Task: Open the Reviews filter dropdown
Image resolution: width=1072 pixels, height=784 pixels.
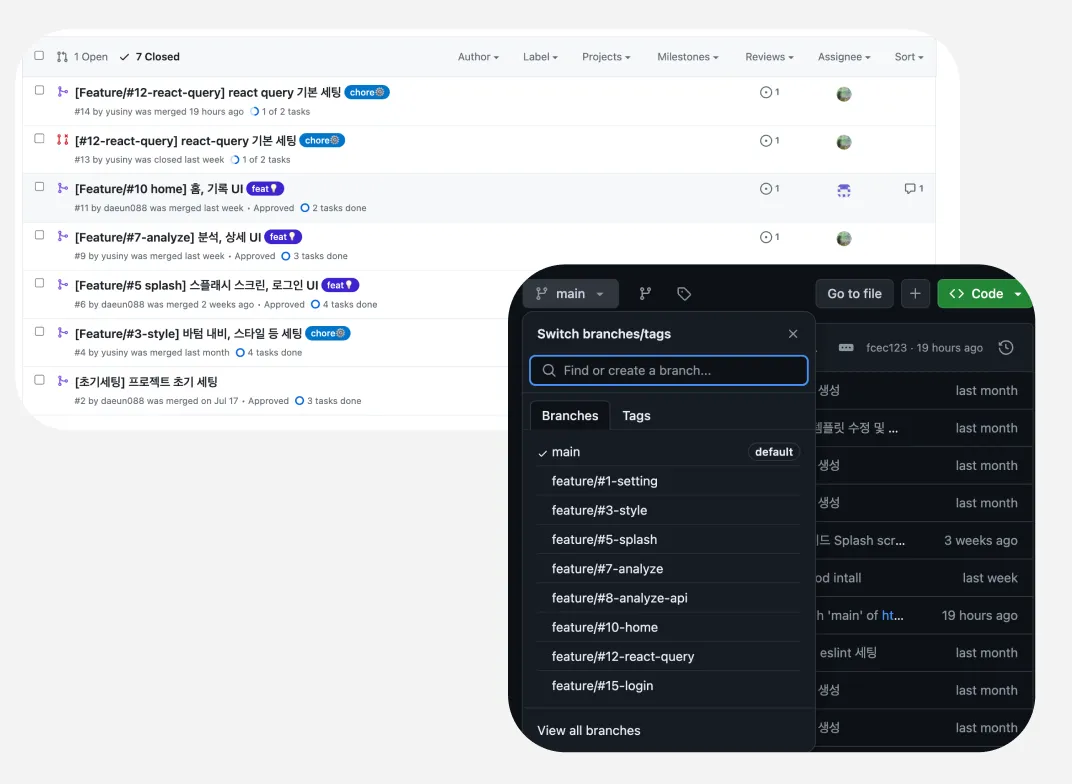Action: (x=769, y=57)
